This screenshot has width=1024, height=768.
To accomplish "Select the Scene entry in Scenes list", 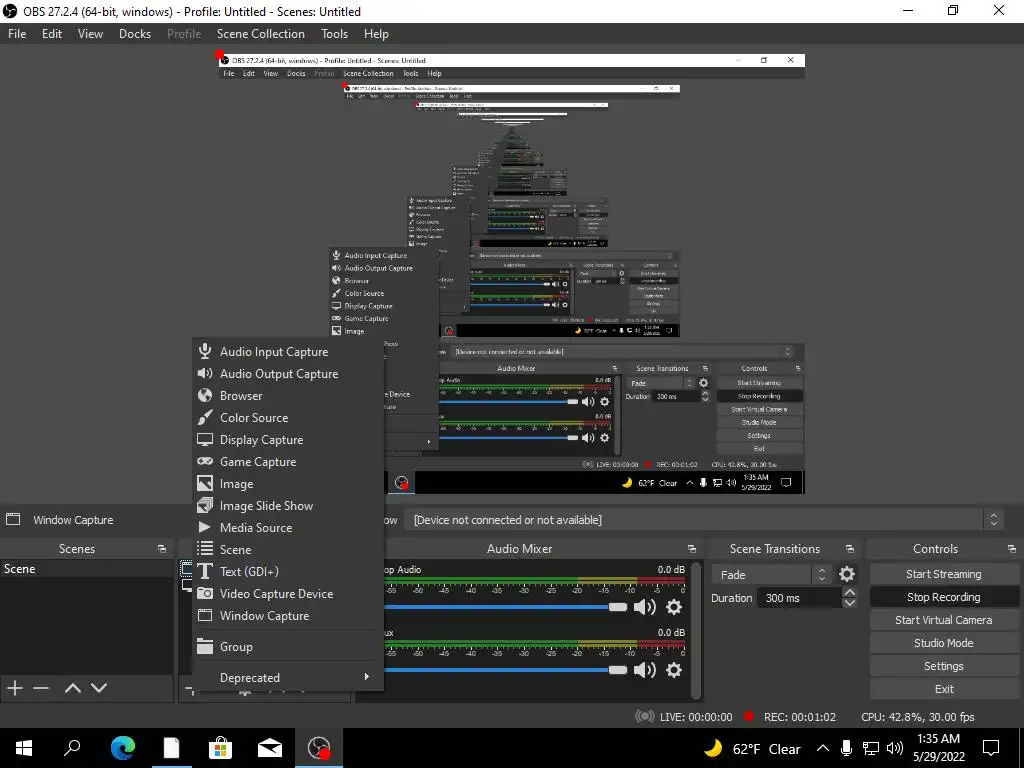I will [86, 569].
